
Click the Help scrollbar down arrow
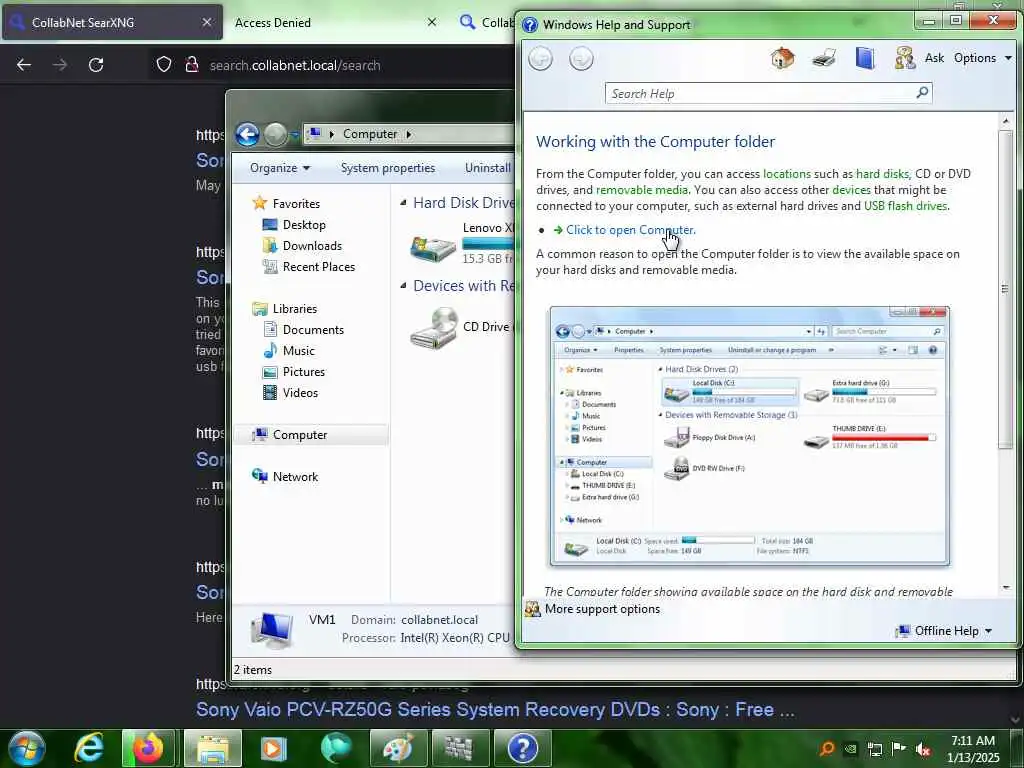point(1005,587)
